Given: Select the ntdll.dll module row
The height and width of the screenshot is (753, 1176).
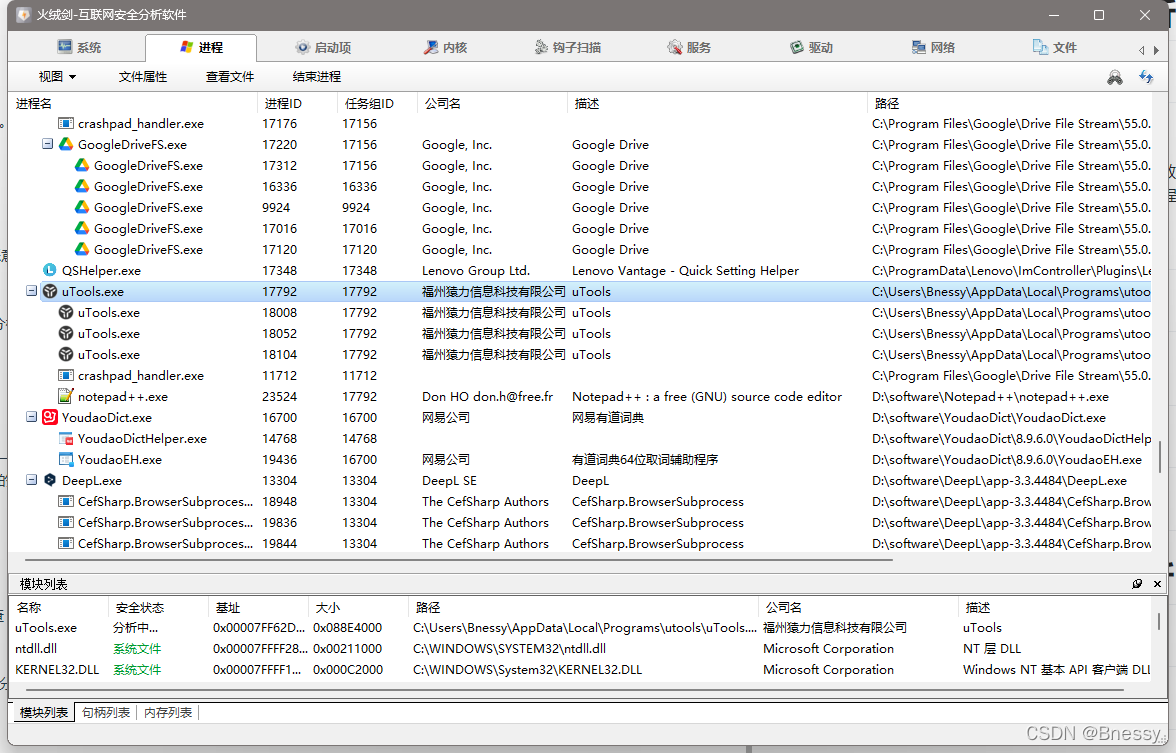Looking at the screenshot, I should point(582,649).
